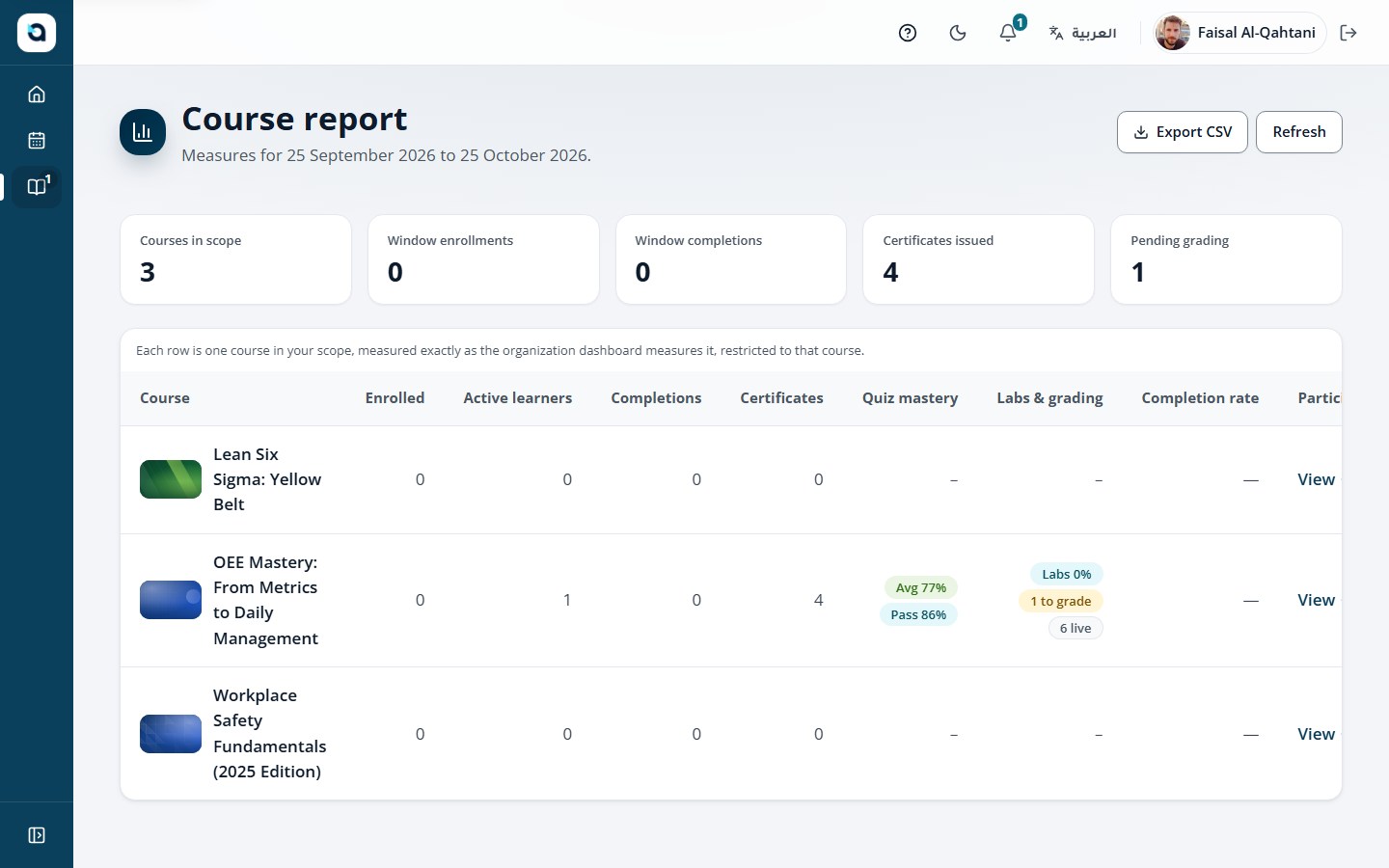Click the Completion rate column header
This screenshot has width=1389, height=868.
1200,398
